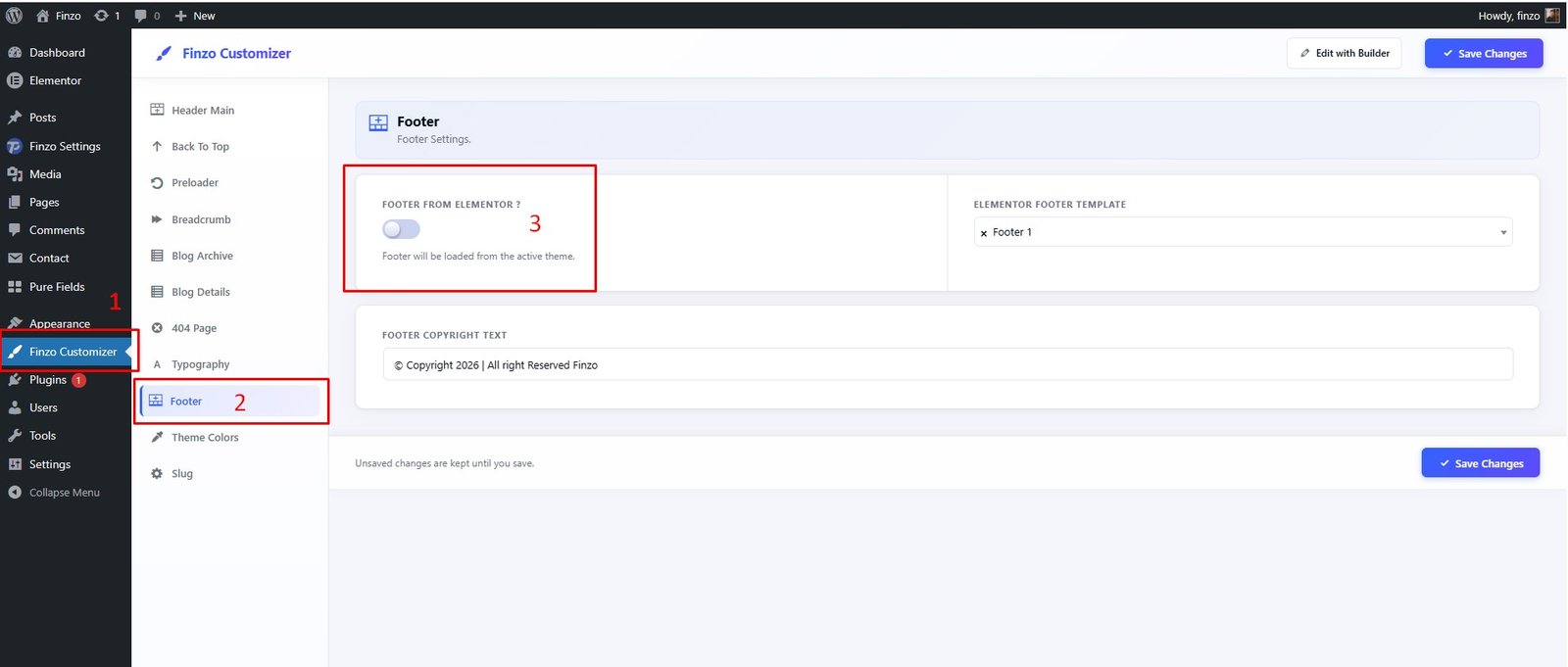Open Elementor Footer Template dropdown

point(1243,232)
